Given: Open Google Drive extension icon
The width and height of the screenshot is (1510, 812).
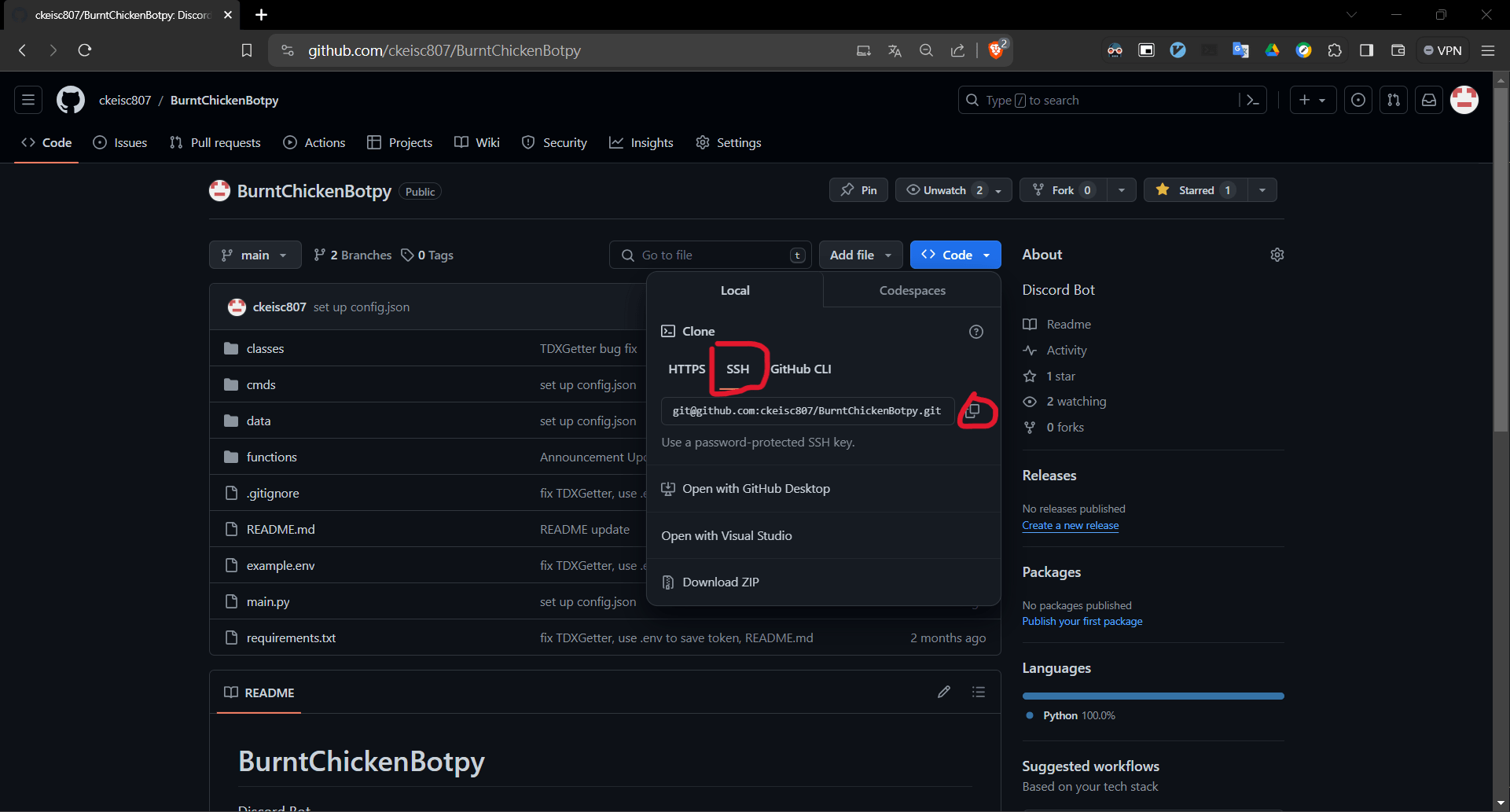Looking at the screenshot, I should click(1272, 50).
